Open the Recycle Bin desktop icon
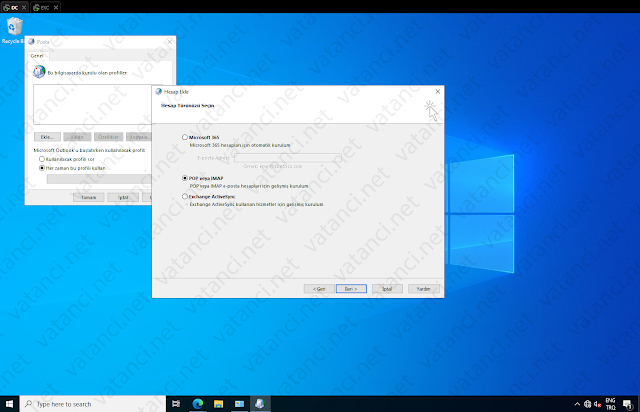Image resolution: width=640 pixels, height=412 pixels. coord(14,29)
